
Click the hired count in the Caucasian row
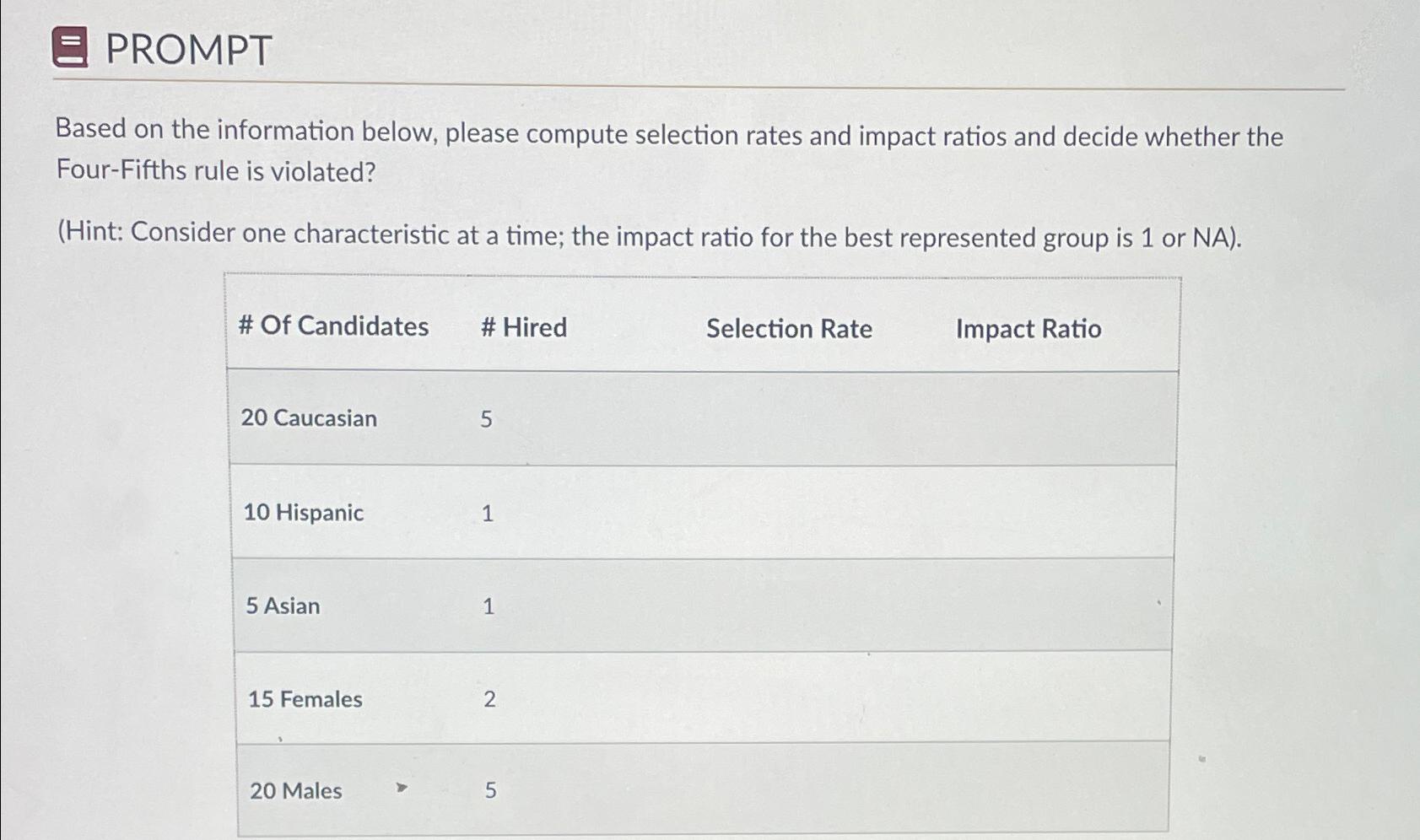(486, 419)
